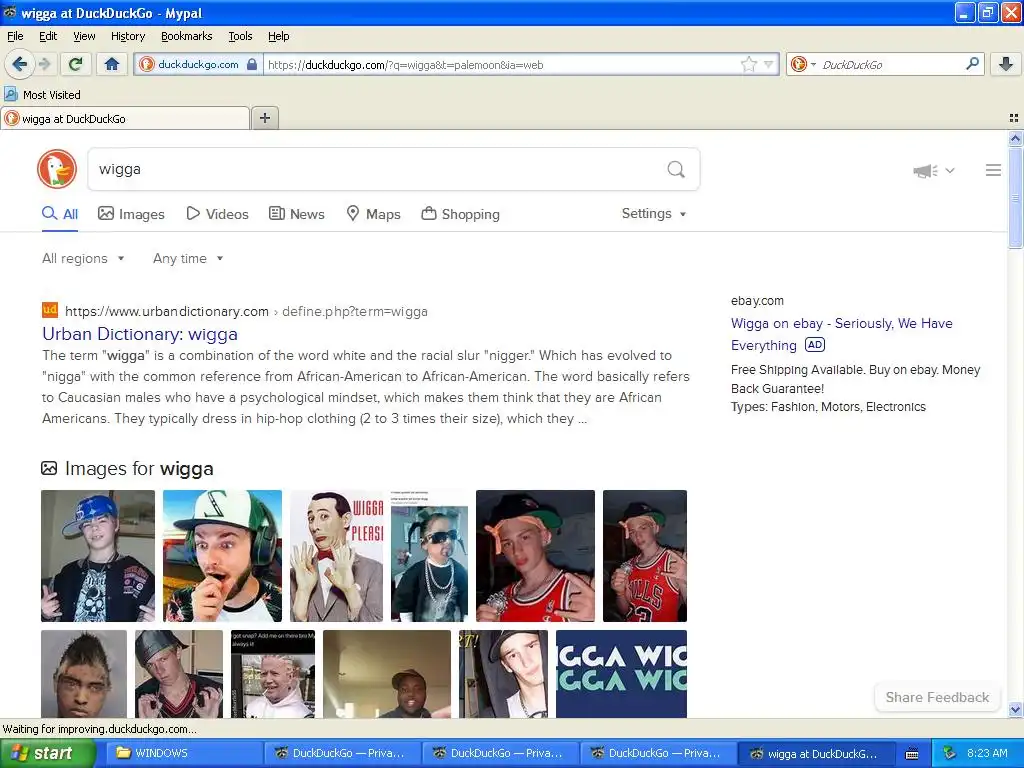Click the Most Visited bookmarks folder

[x=43, y=95]
